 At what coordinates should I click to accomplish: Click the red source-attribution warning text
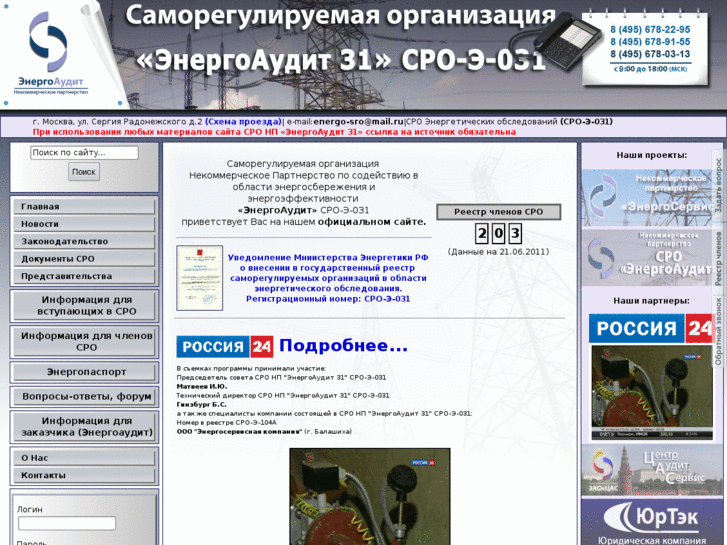[x=274, y=132]
